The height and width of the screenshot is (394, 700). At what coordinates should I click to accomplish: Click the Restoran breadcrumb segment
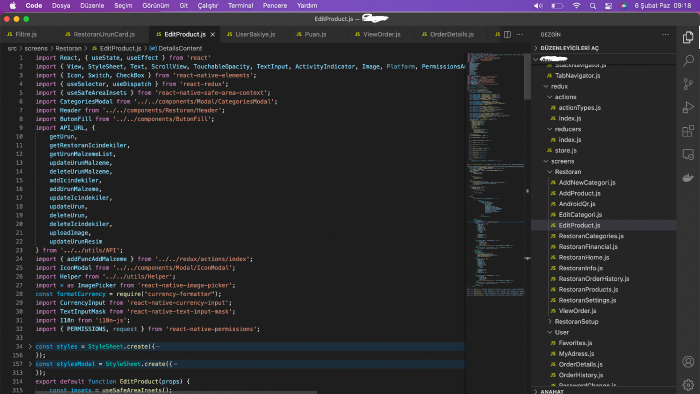pos(68,48)
